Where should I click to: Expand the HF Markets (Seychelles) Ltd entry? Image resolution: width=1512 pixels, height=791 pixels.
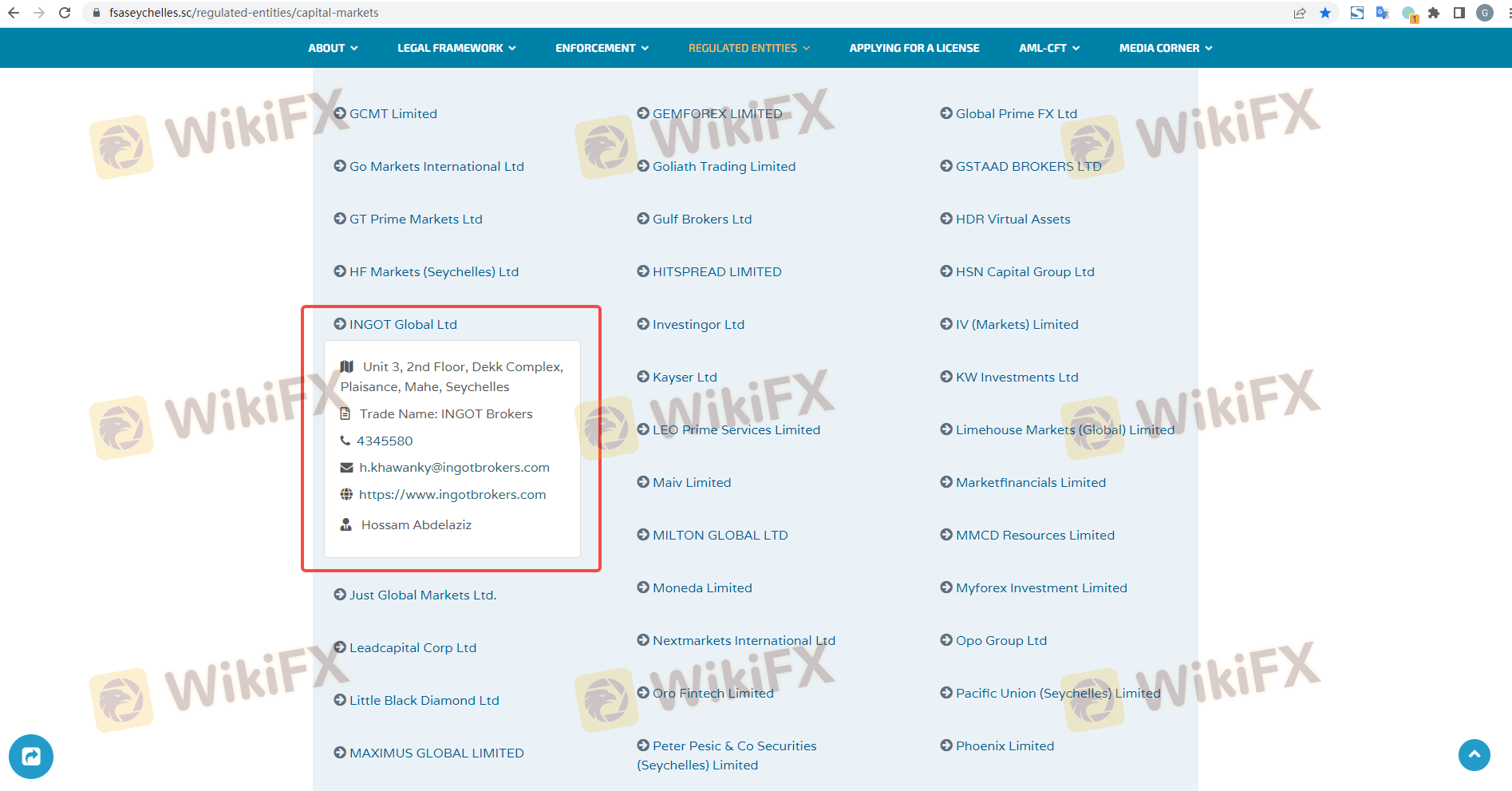click(x=433, y=271)
